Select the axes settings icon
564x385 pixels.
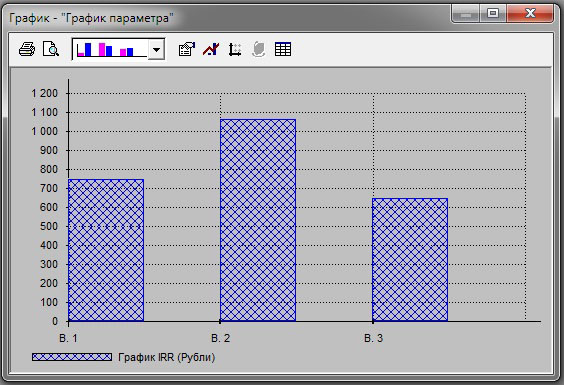235,49
